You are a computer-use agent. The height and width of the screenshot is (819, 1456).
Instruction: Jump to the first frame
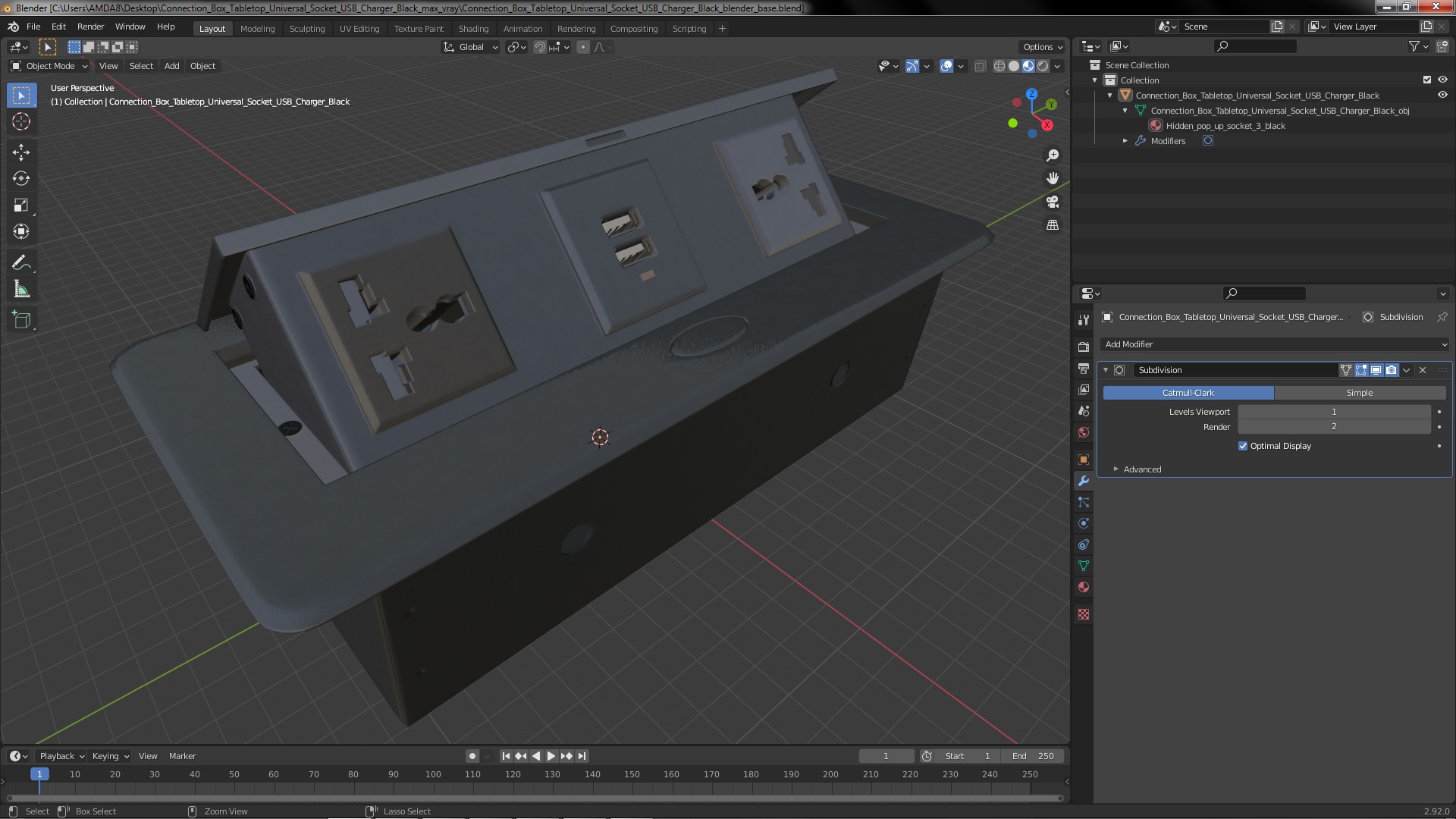(x=506, y=756)
